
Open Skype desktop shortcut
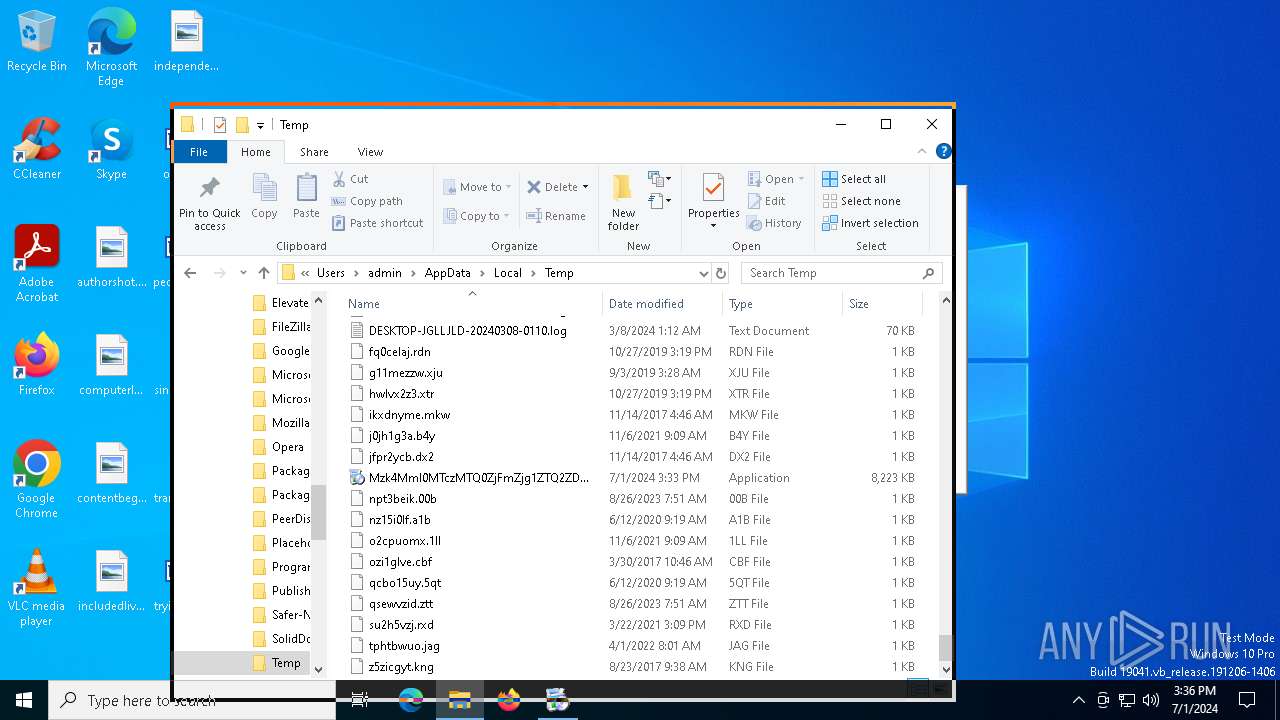pos(111,150)
